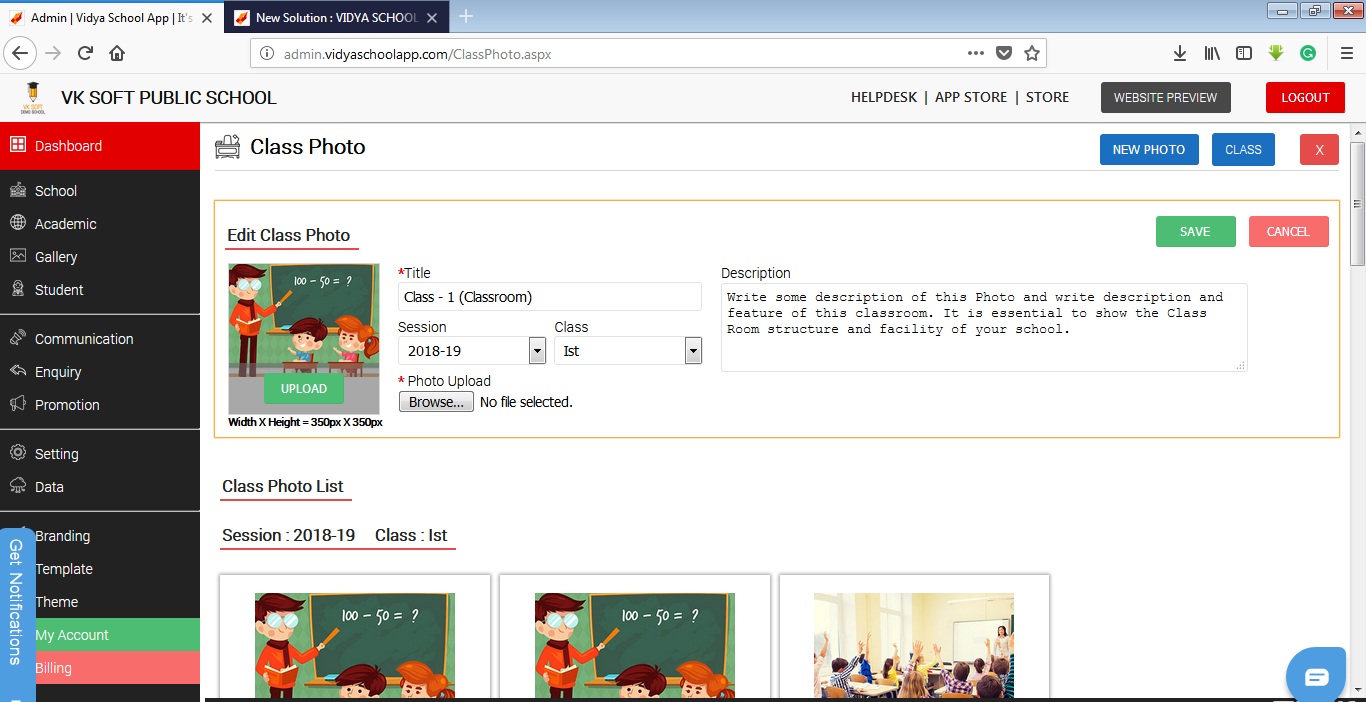The image size is (1366, 702).
Task: Click the 'Session : 2018-19' heading text
Action: click(289, 535)
